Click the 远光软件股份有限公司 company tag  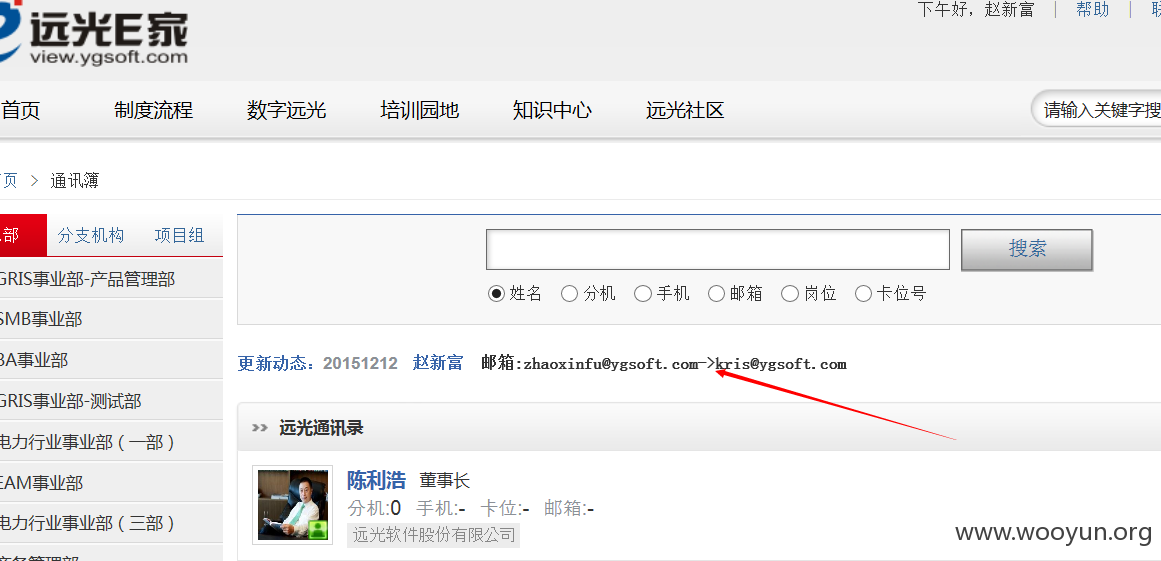433,534
